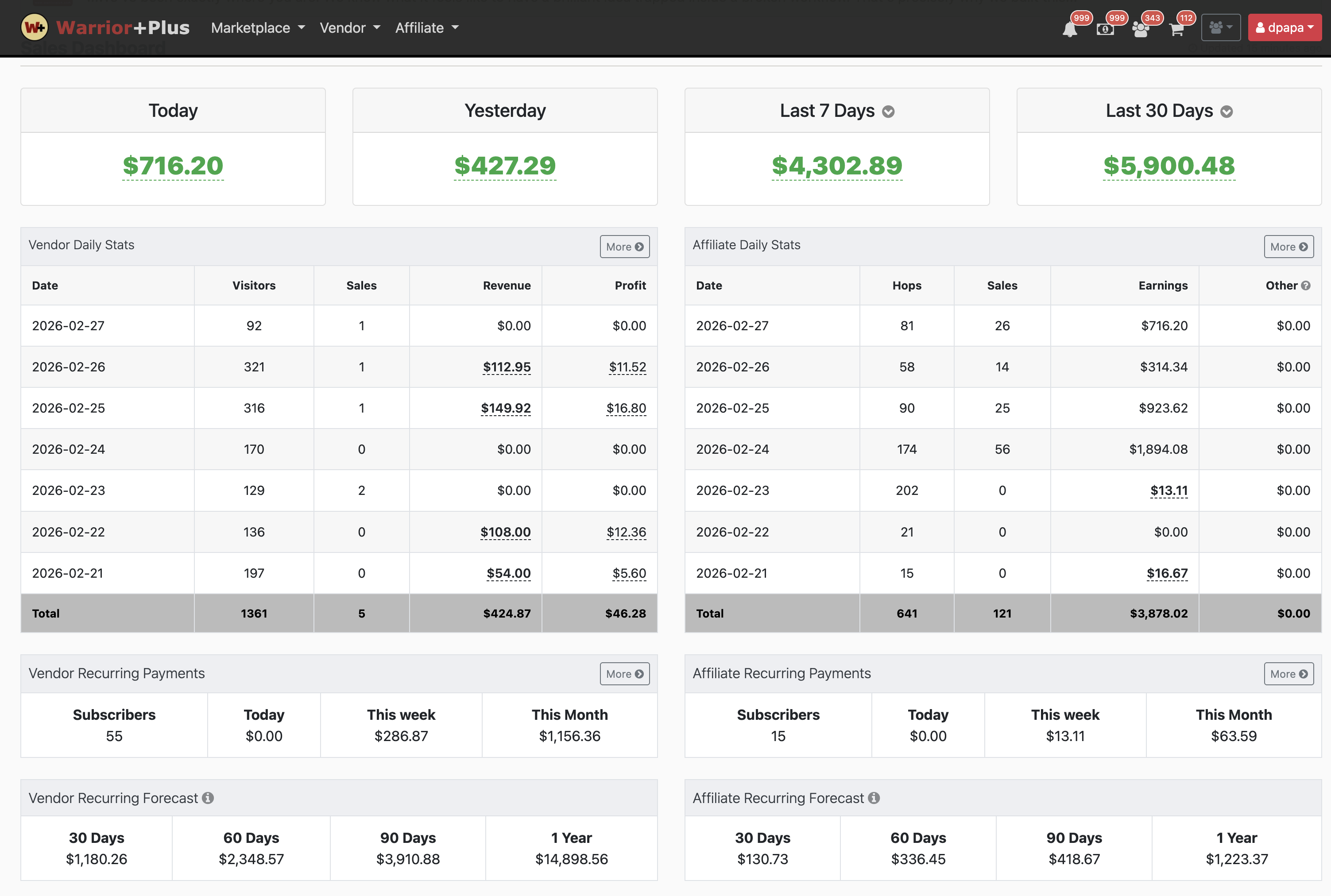
Task: Click the $112.95 revenue link for 2026-02-26
Action: click(x=507, y=367)
